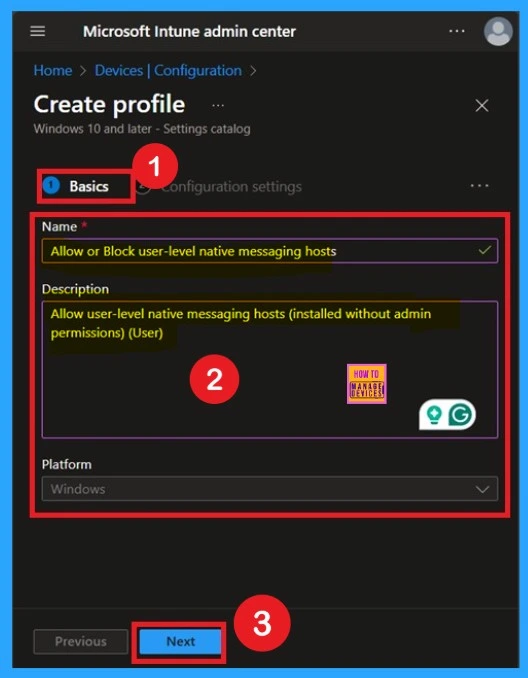Open the Grammarly G icon
The image size is (528, 678).
coord(460,415)
